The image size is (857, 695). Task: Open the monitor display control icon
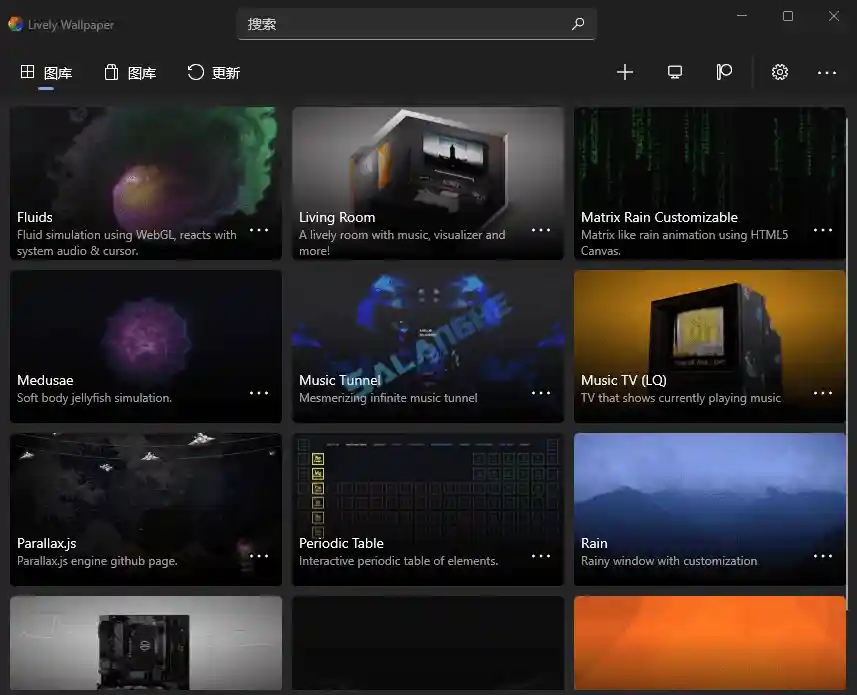675,72
